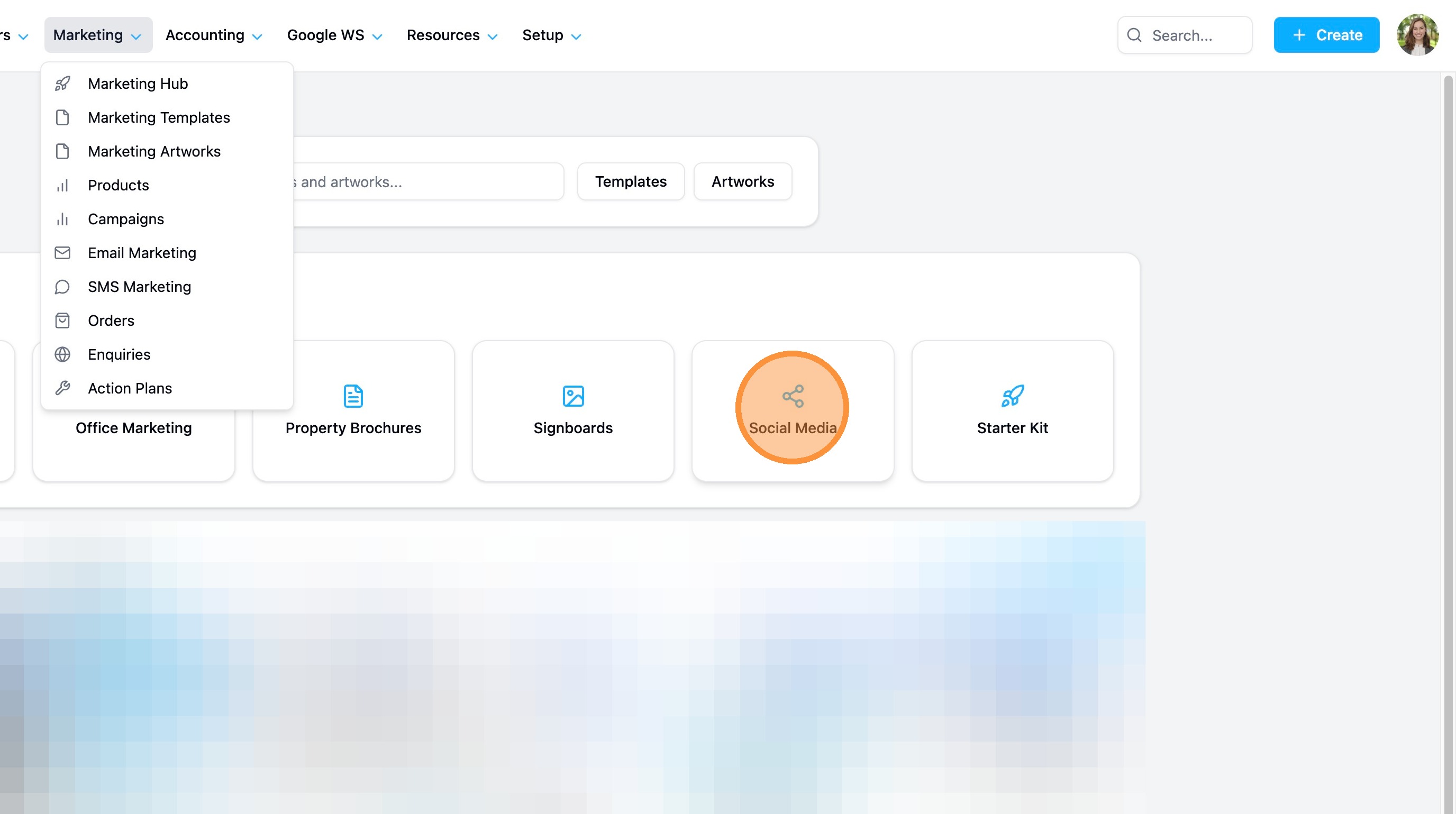This screenshot has height=814, width=1456.
Task: Open the Starter Kit category card
Action: (1012, 410)
